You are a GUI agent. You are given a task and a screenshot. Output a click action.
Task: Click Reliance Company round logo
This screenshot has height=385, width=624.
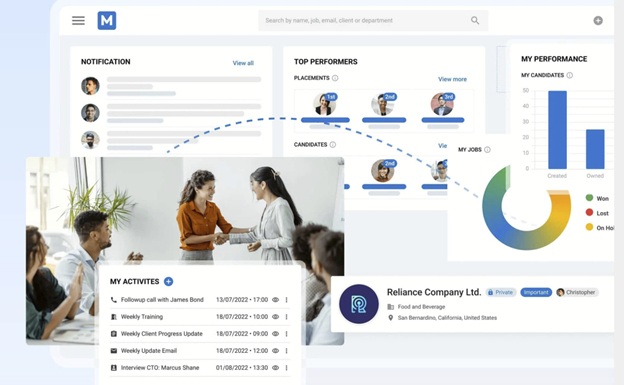(359, 304)
